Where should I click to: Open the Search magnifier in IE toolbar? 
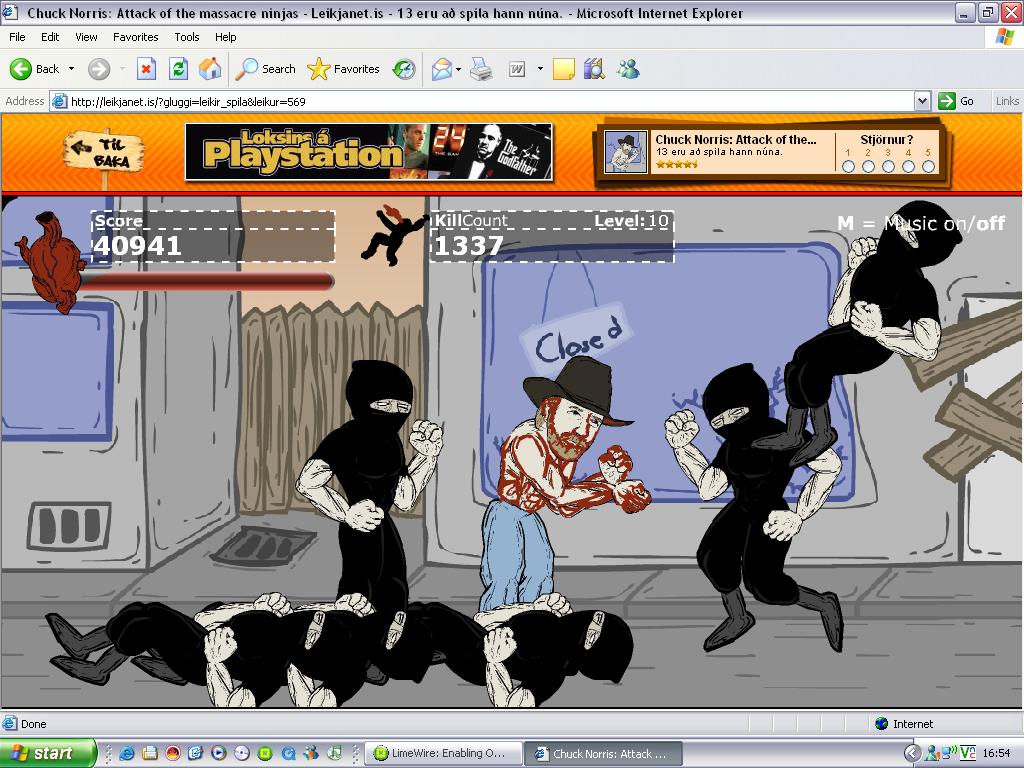265,69
